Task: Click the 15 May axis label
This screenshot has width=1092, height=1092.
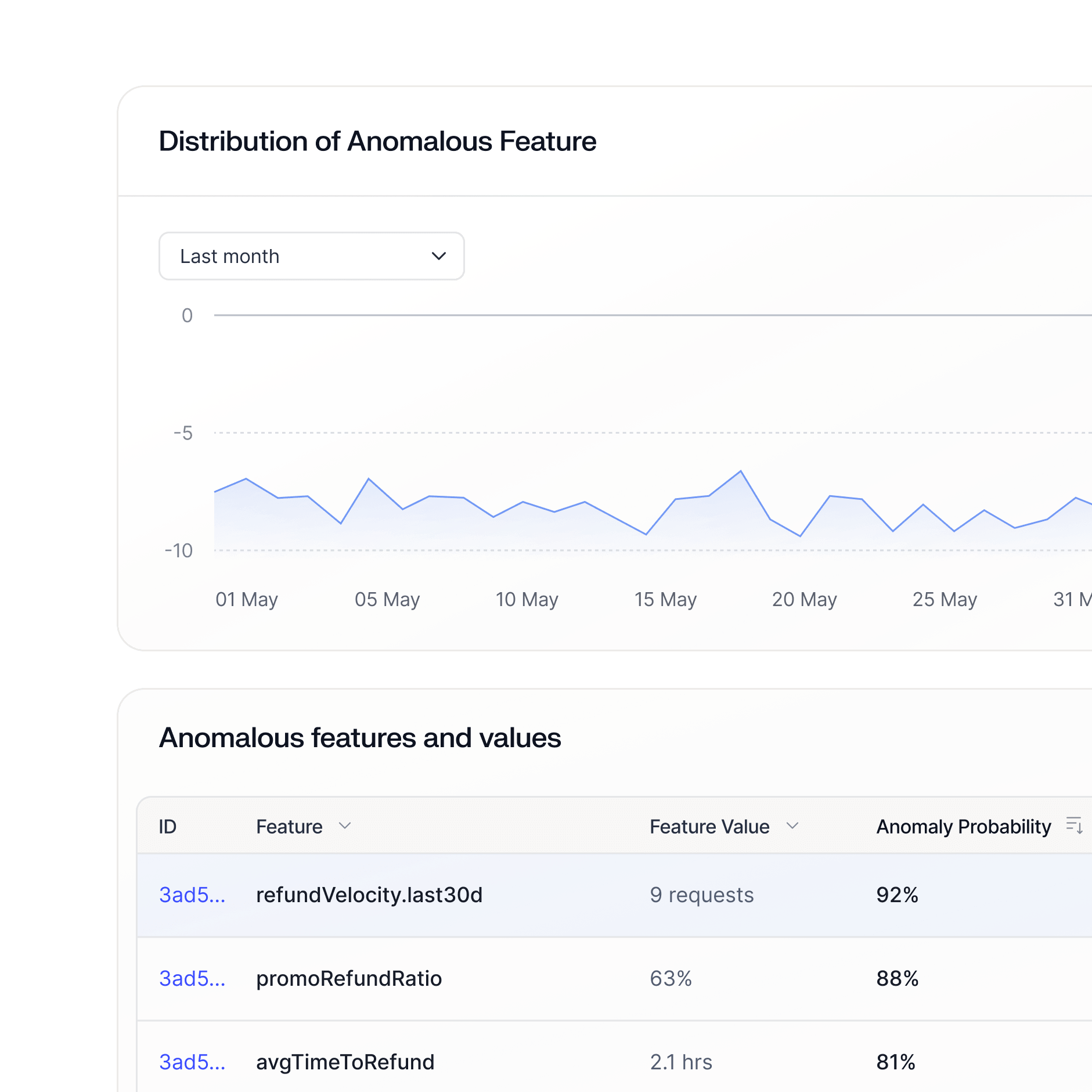Action: (665, 599)
